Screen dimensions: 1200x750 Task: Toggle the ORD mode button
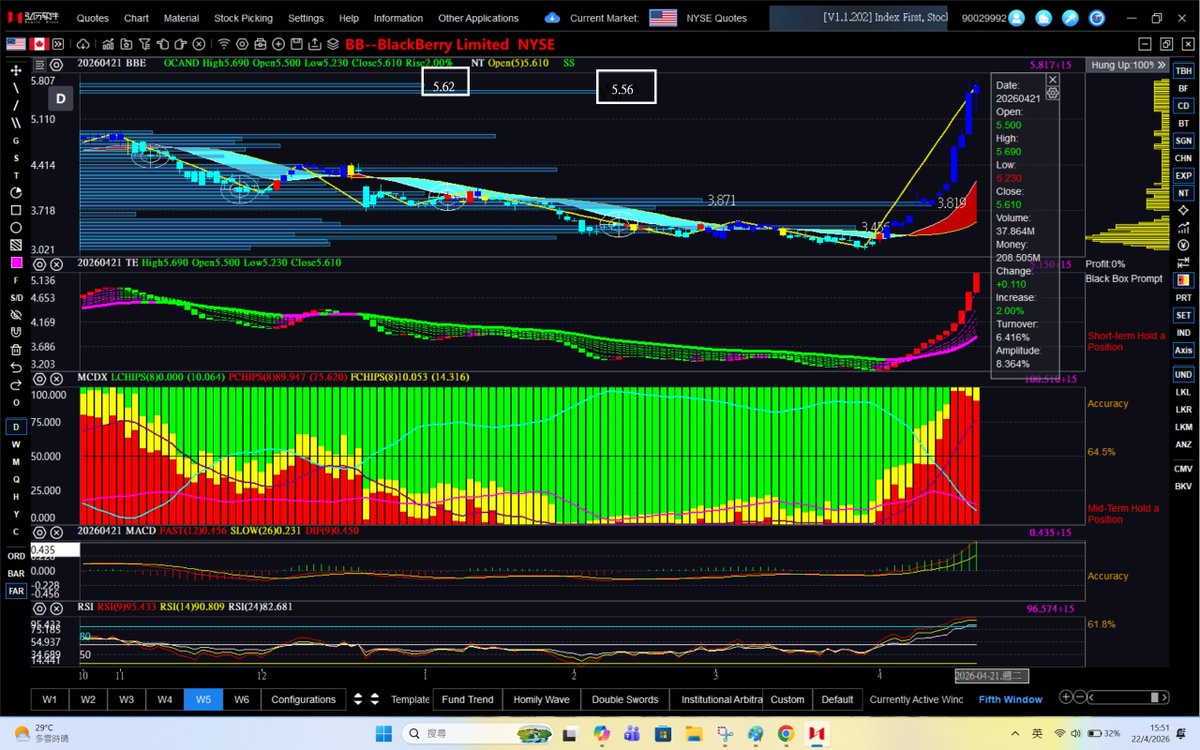16,556
